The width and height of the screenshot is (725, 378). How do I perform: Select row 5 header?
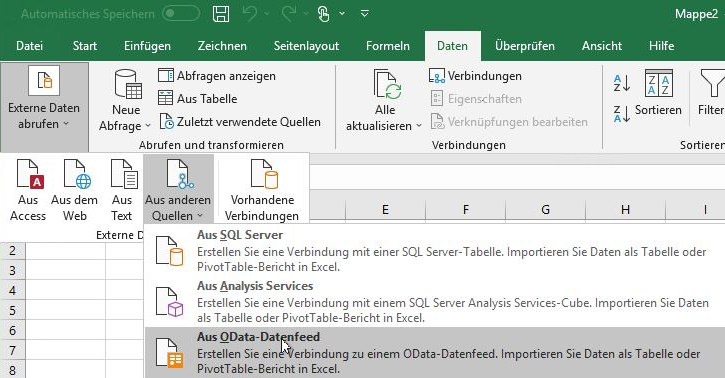click(x=12, y=311)
